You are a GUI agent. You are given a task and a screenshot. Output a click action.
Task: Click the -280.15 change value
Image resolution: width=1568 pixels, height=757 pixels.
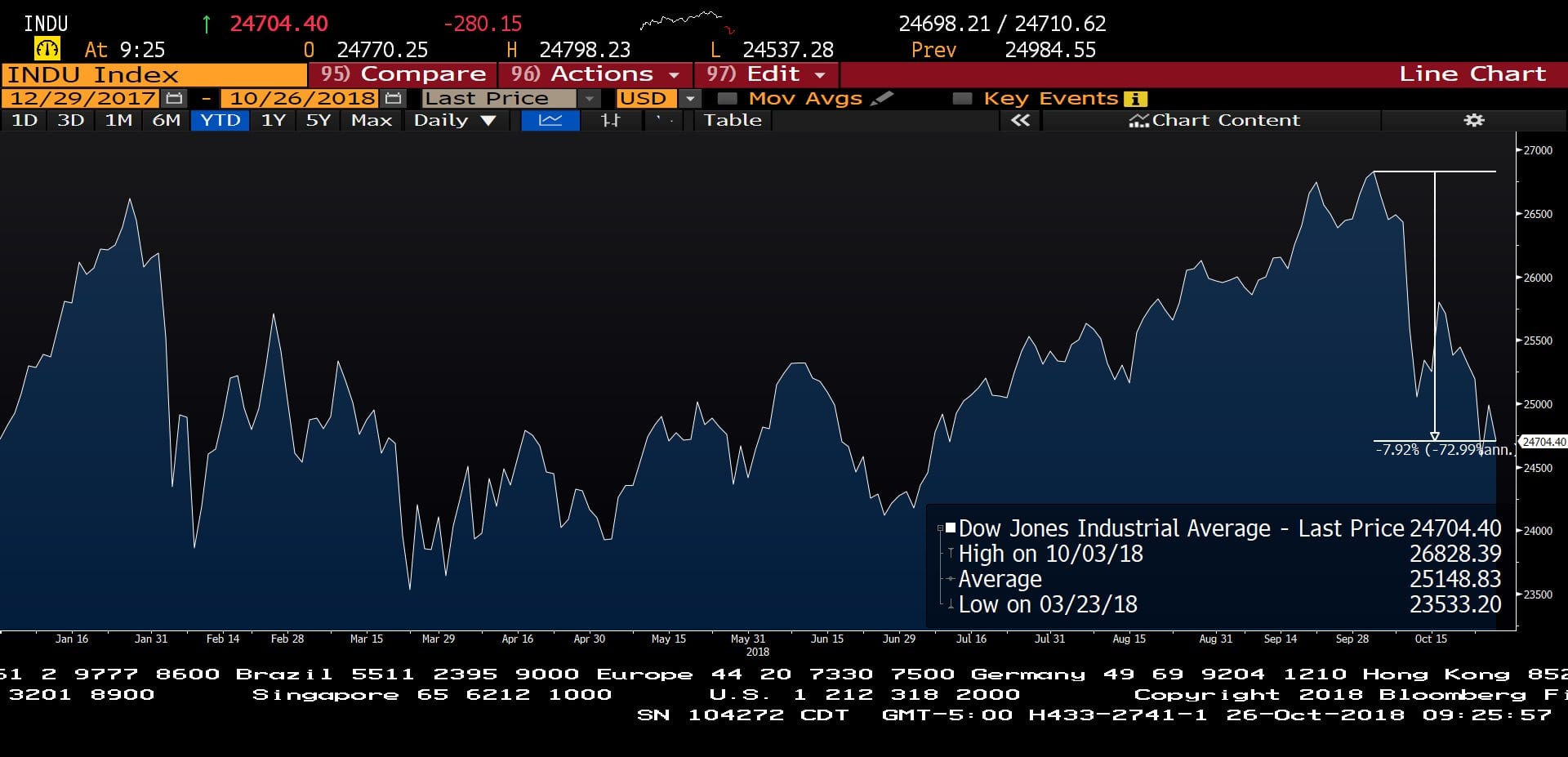(482, 24)
